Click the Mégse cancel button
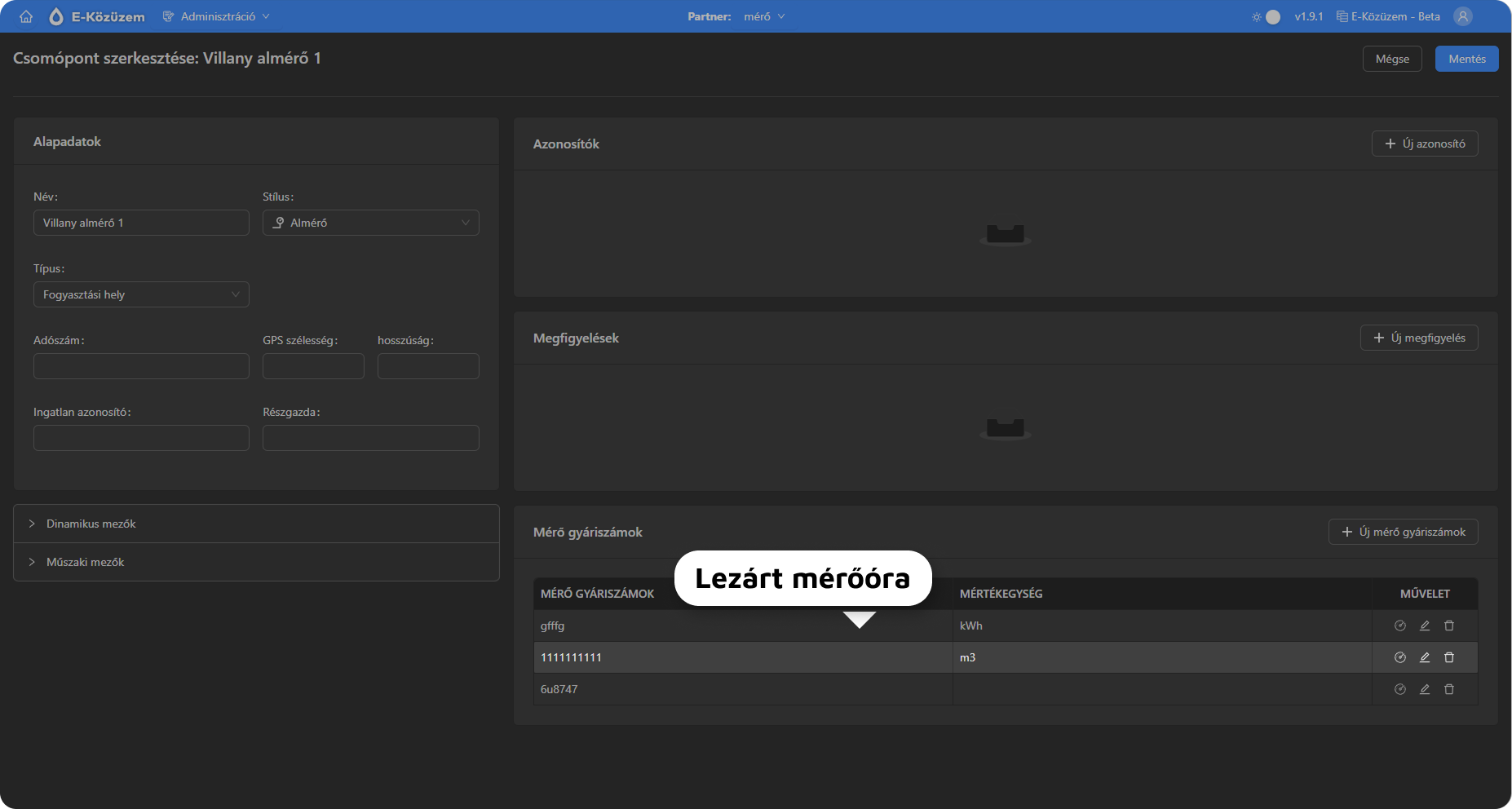 tap(1392, 59)
